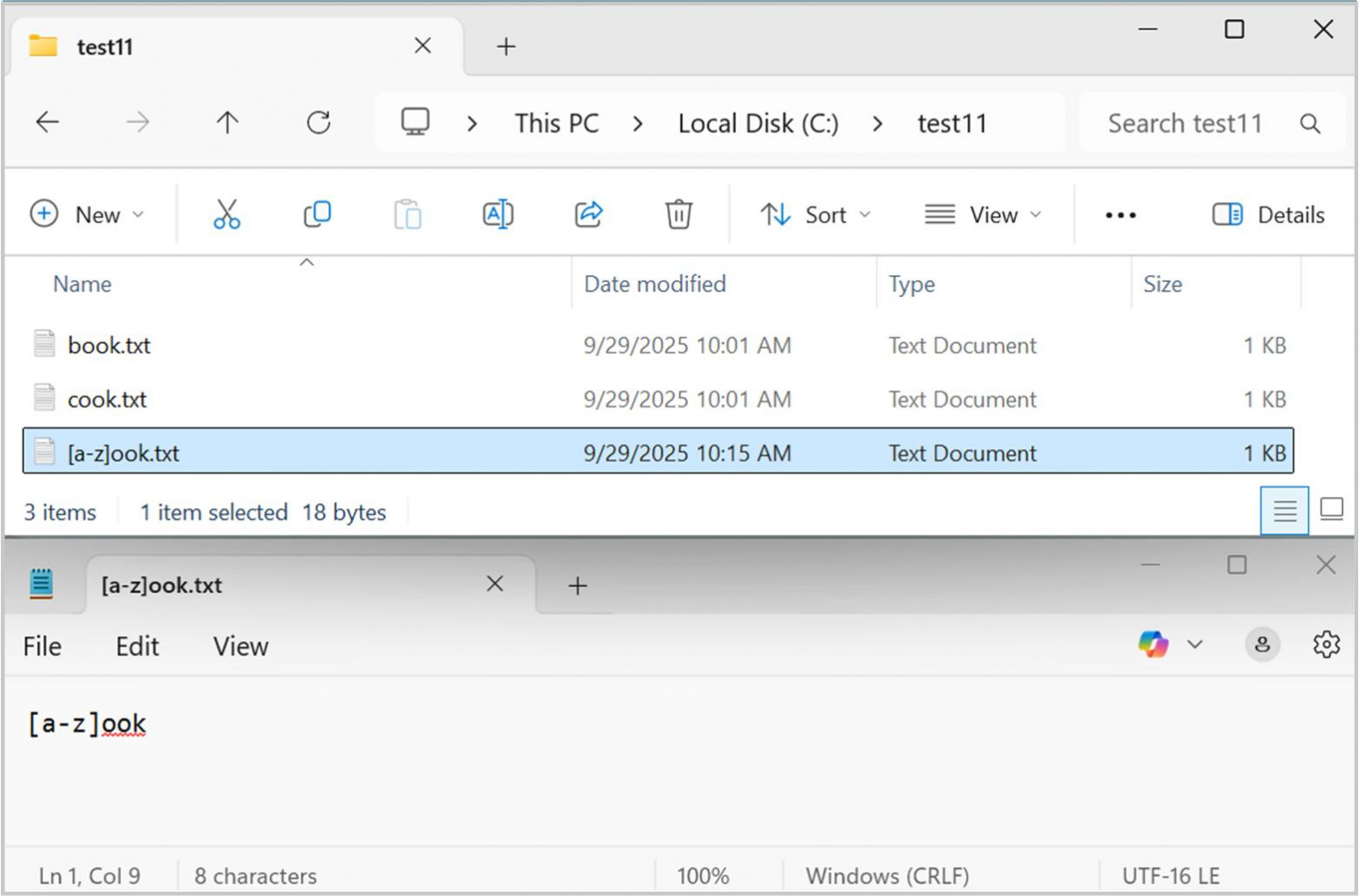Click UTF-16 LE encoding in status bar
The width and height of the screenshot is (1359, 896).
pos(1171,875)
